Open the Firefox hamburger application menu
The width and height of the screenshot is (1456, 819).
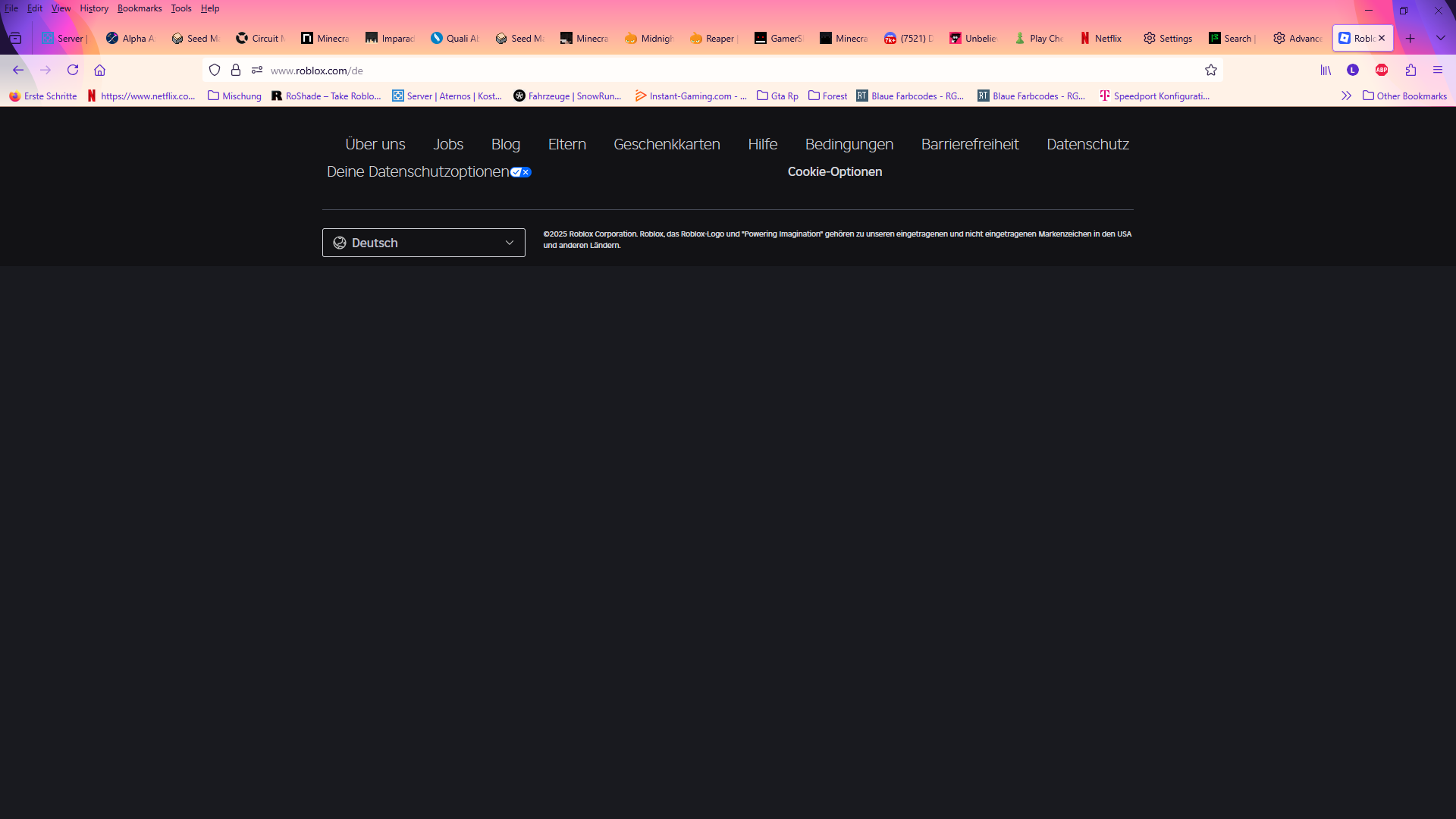(1438, 70)
